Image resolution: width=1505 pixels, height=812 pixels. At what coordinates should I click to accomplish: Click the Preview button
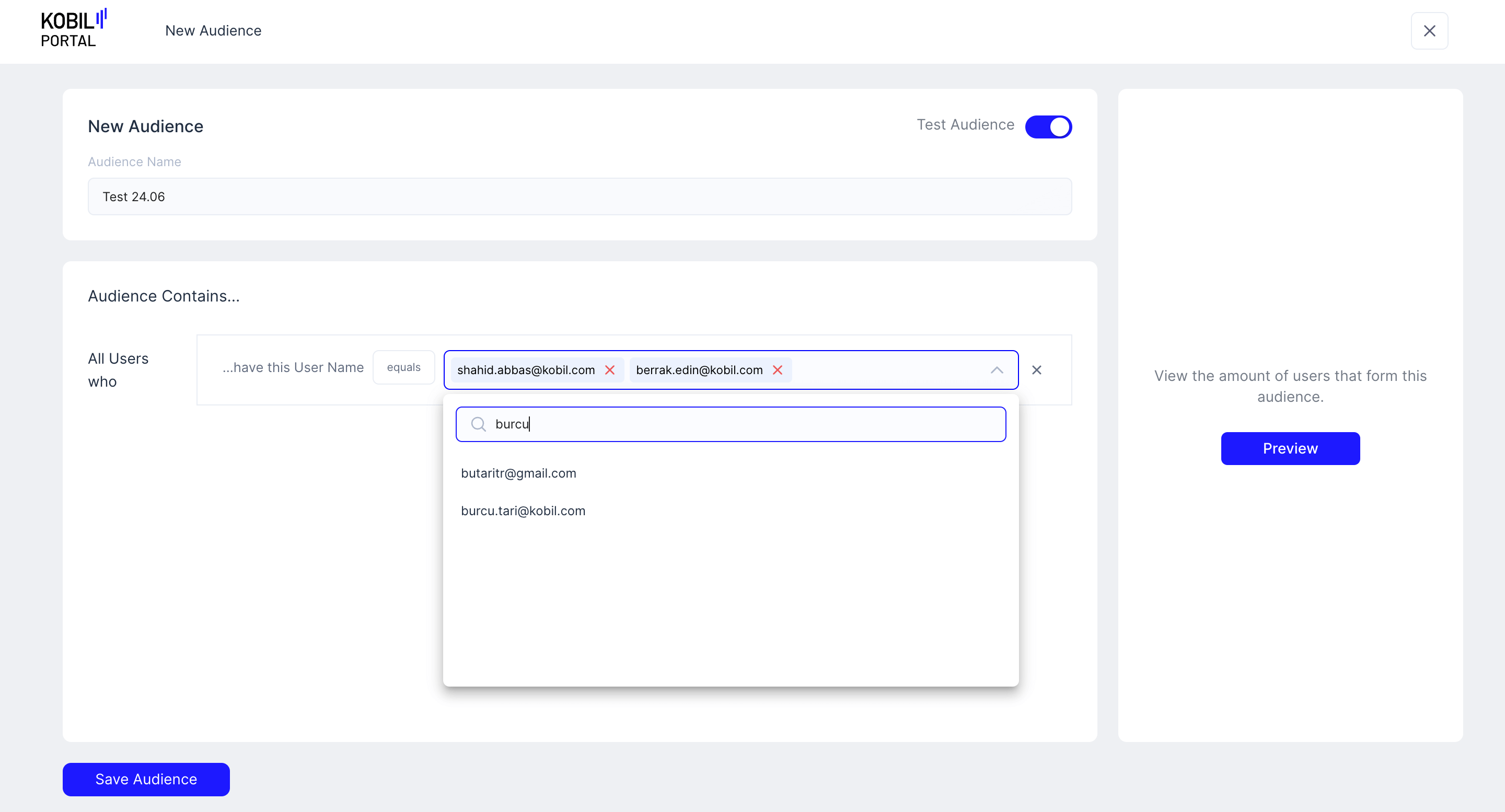click(1290, 449)
